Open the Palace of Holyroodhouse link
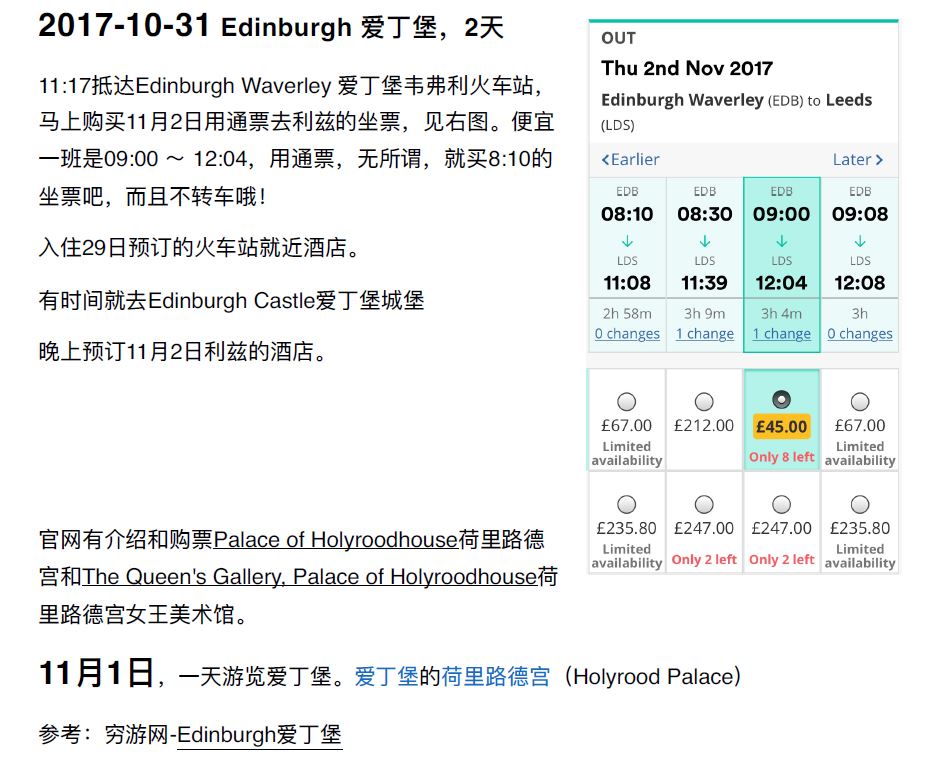Screen dimensions: 947x761 click(x=335, y=541)
